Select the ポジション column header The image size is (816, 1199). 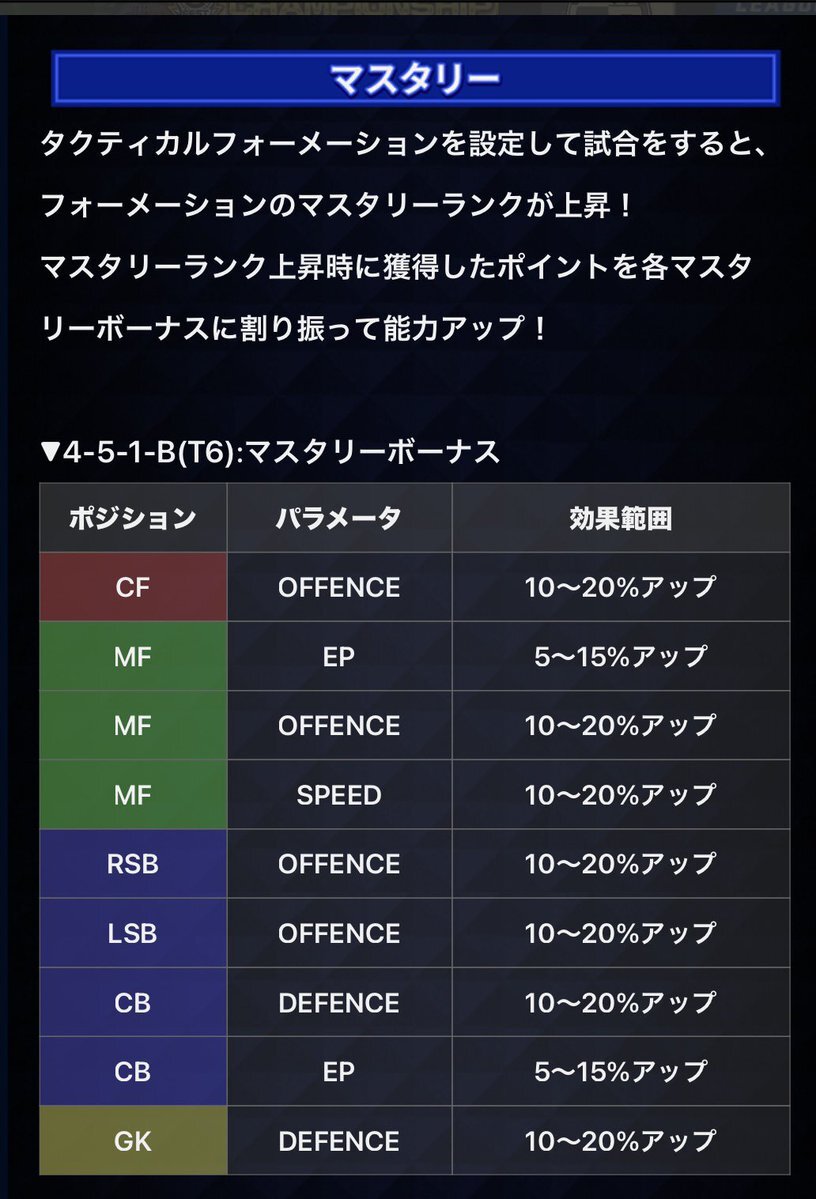[x=133, y=518]
